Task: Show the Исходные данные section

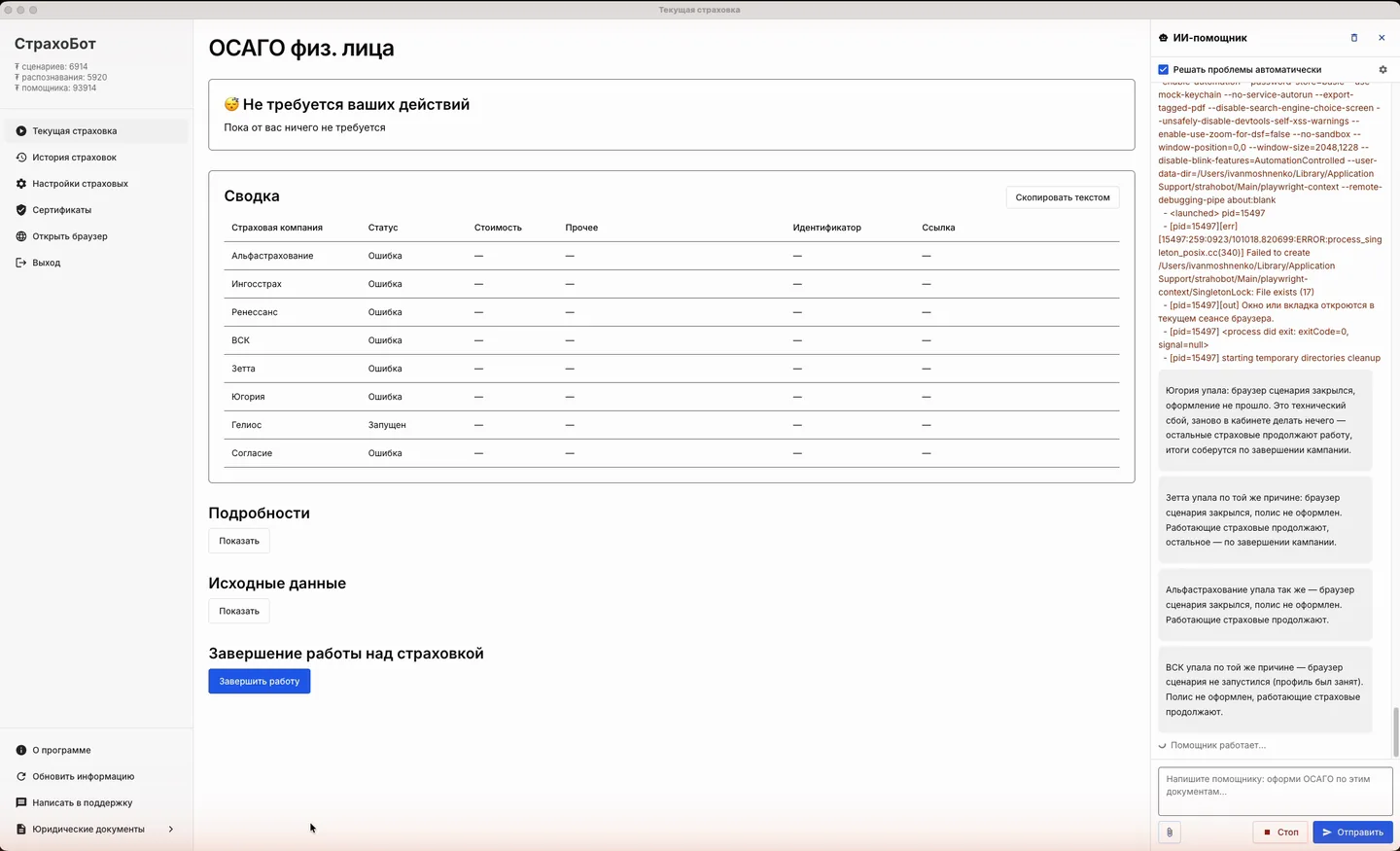Action: (239, 611)
